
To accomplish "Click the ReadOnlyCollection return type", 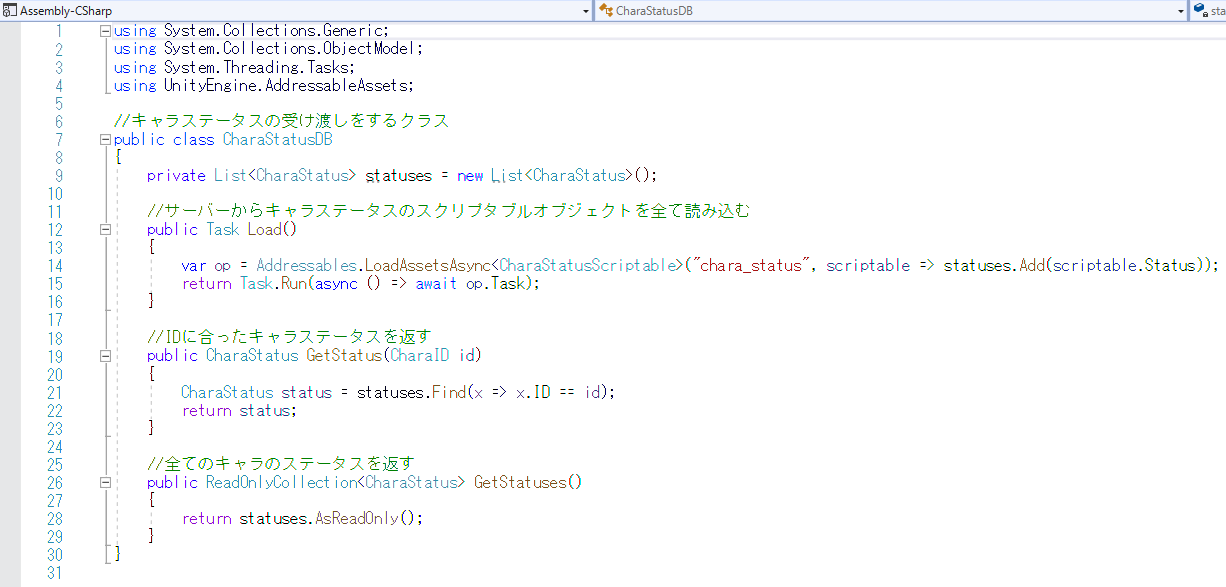I will (281, 482).
